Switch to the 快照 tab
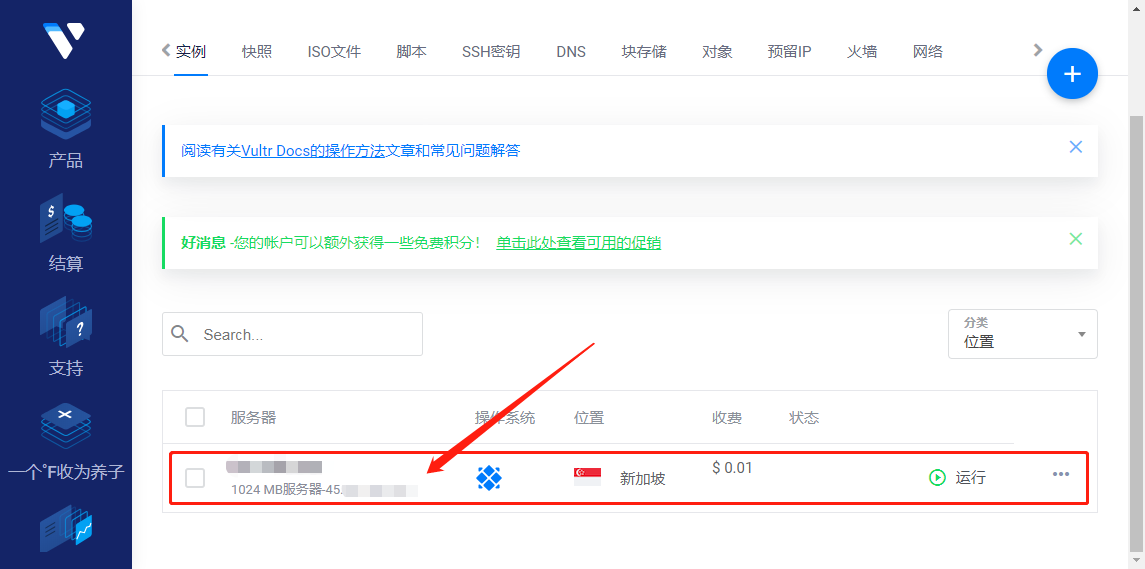The image size is (1145, 569). pos(257,52)
